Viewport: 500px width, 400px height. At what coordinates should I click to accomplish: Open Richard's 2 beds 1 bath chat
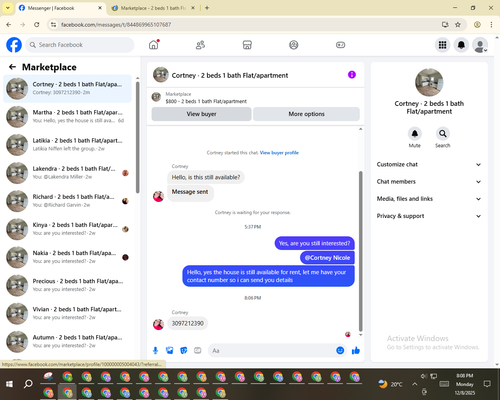[x=67, y=201]
